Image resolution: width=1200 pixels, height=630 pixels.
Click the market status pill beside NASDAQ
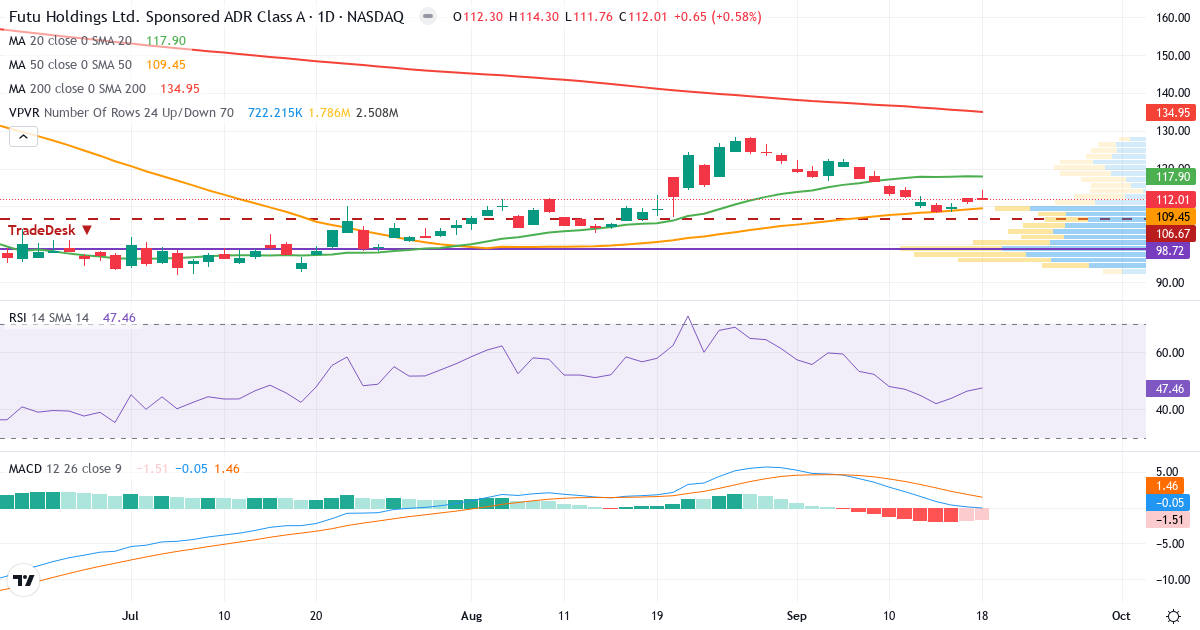427,17
